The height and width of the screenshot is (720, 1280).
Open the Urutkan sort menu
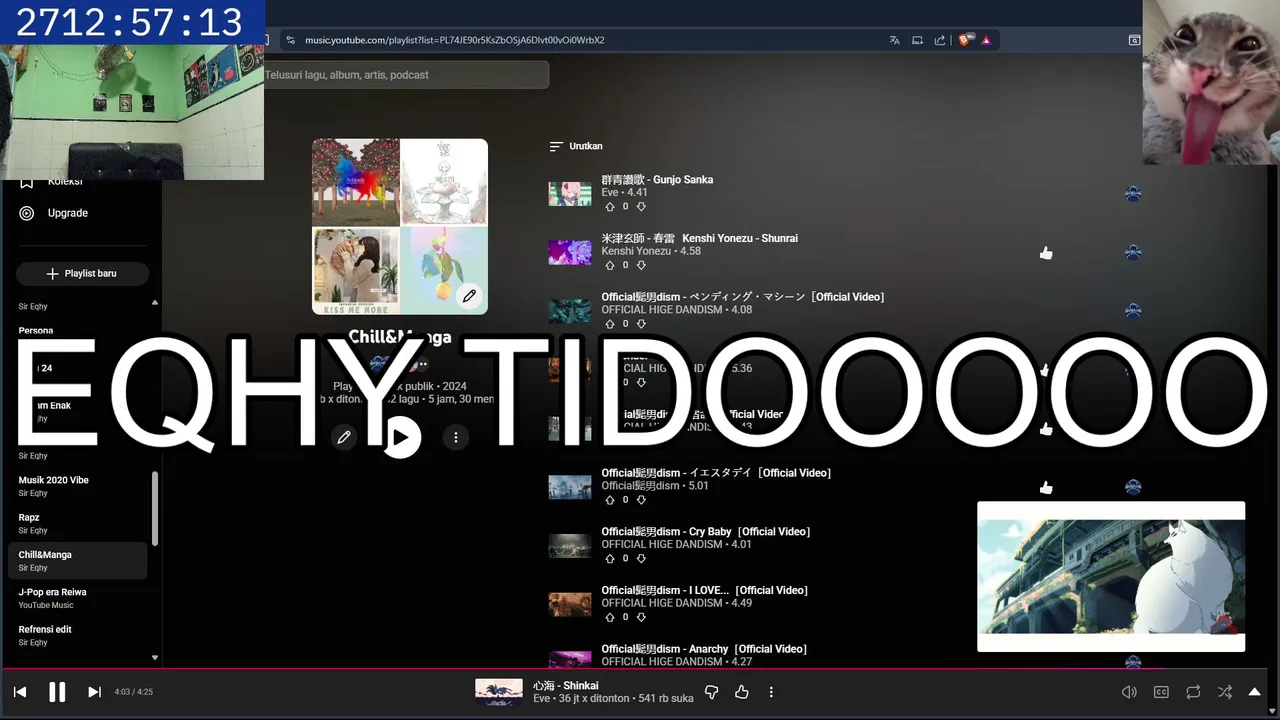[x=576, y=146]
